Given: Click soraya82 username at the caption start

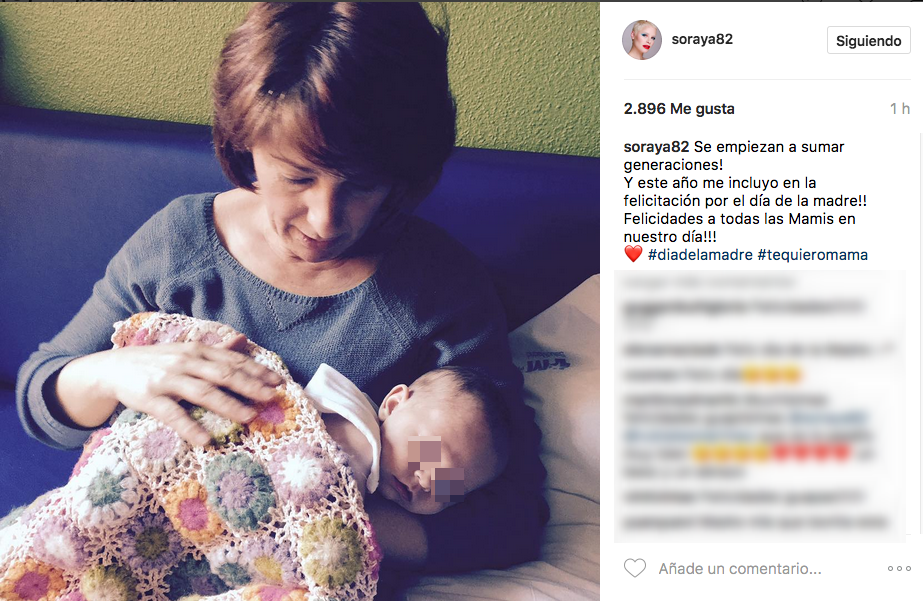Looking at the screenshot, I should click(656, 147).
